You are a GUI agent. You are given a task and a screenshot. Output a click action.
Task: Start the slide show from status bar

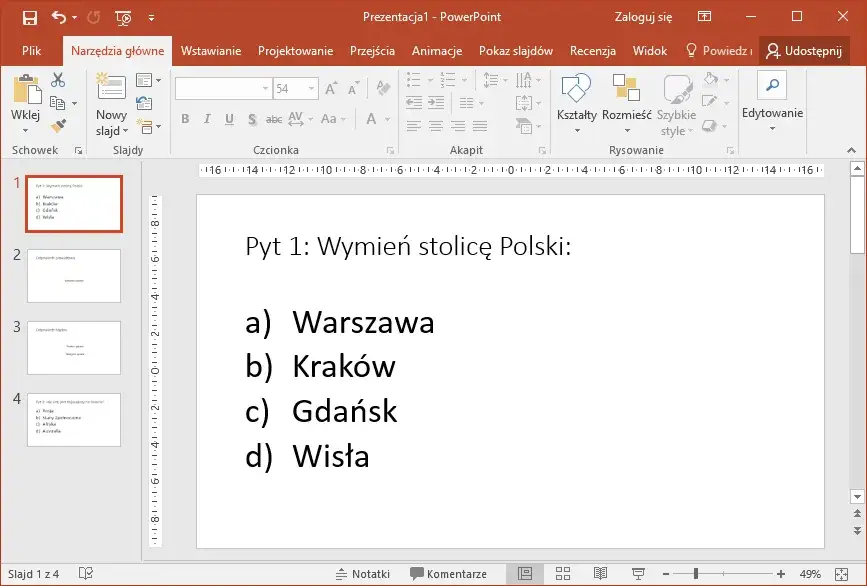coord(638,573)
